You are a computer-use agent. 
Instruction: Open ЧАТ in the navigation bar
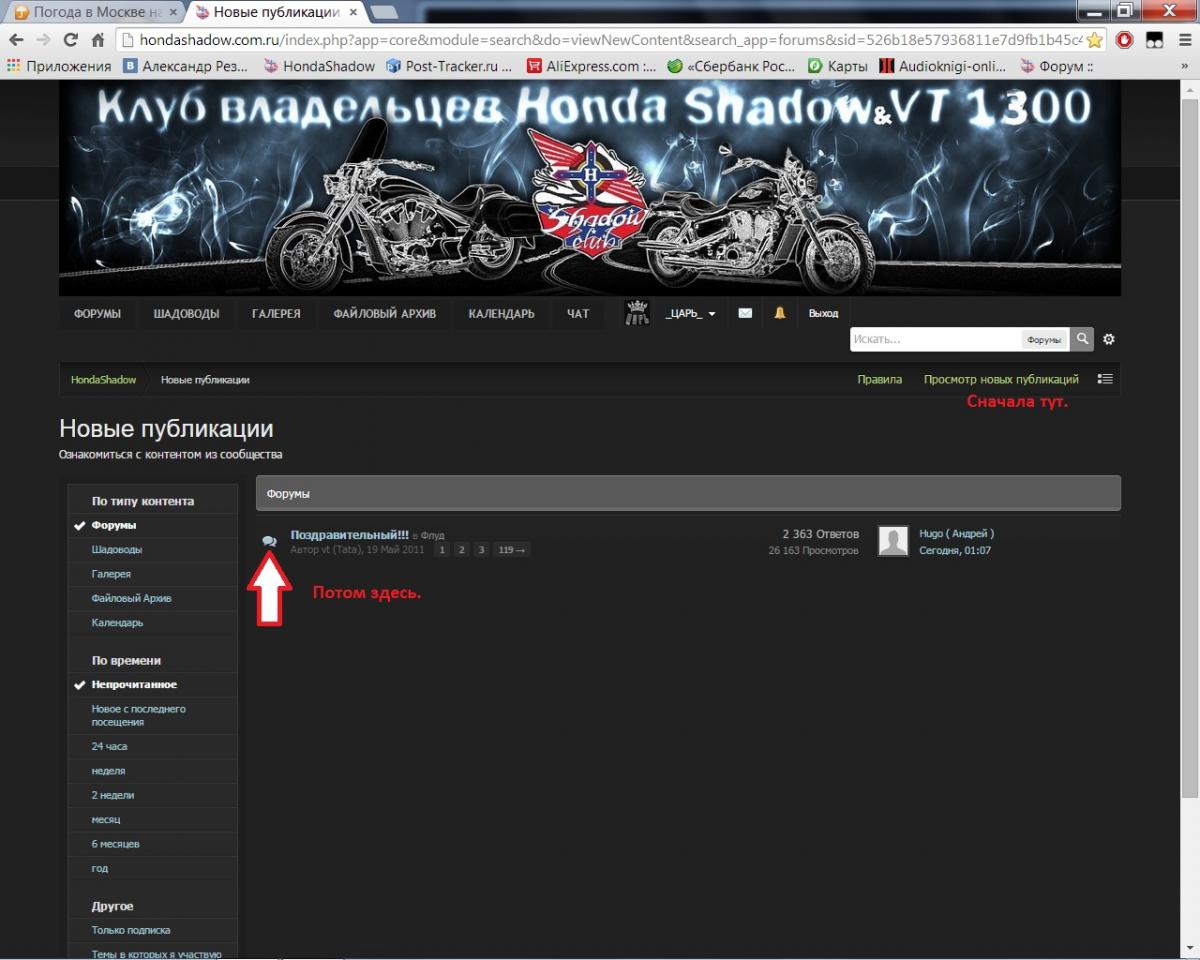click(578, 313)
